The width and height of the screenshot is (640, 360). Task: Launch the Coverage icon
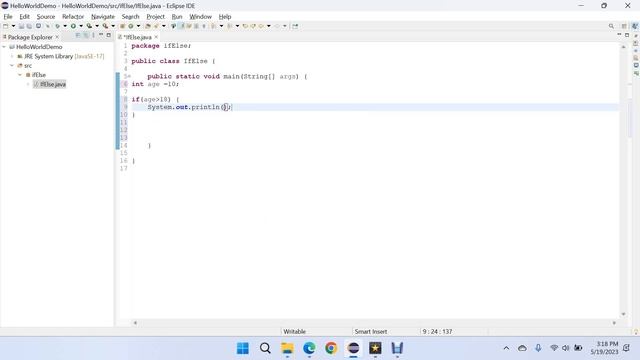(x=89, y=26)
